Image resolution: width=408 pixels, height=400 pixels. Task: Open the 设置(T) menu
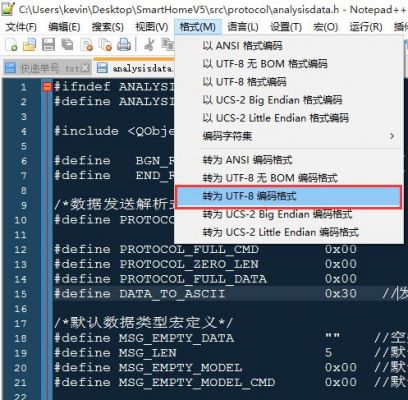pyautogui.click(x=286, y=27)
